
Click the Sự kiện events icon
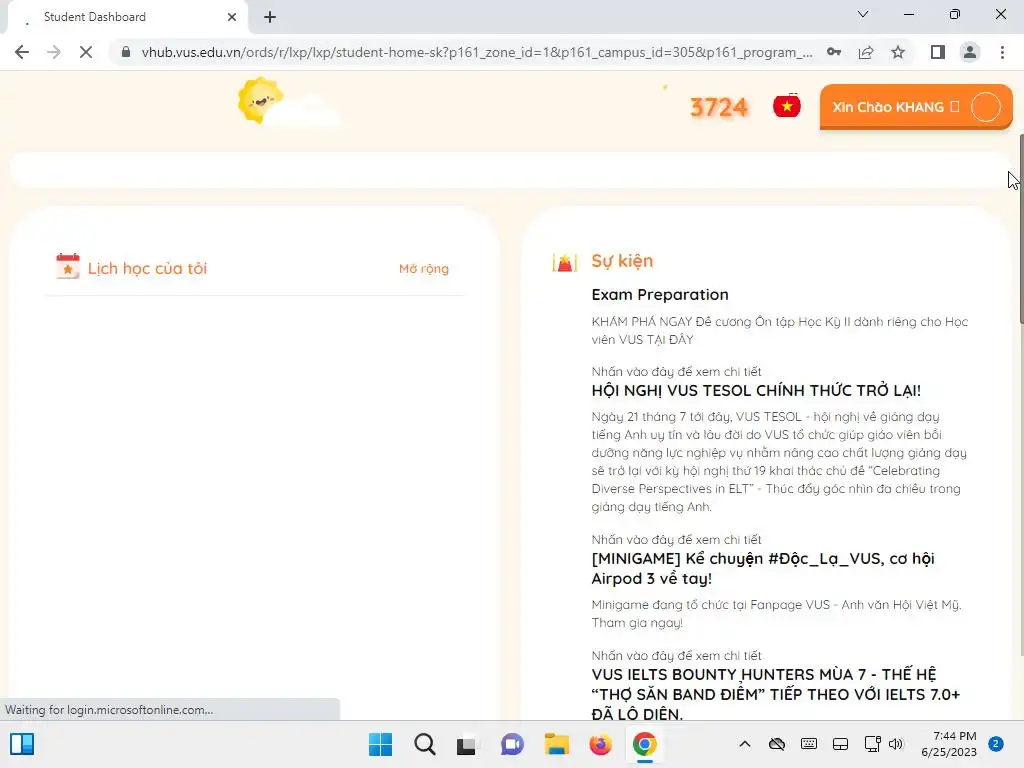[565, 263]
